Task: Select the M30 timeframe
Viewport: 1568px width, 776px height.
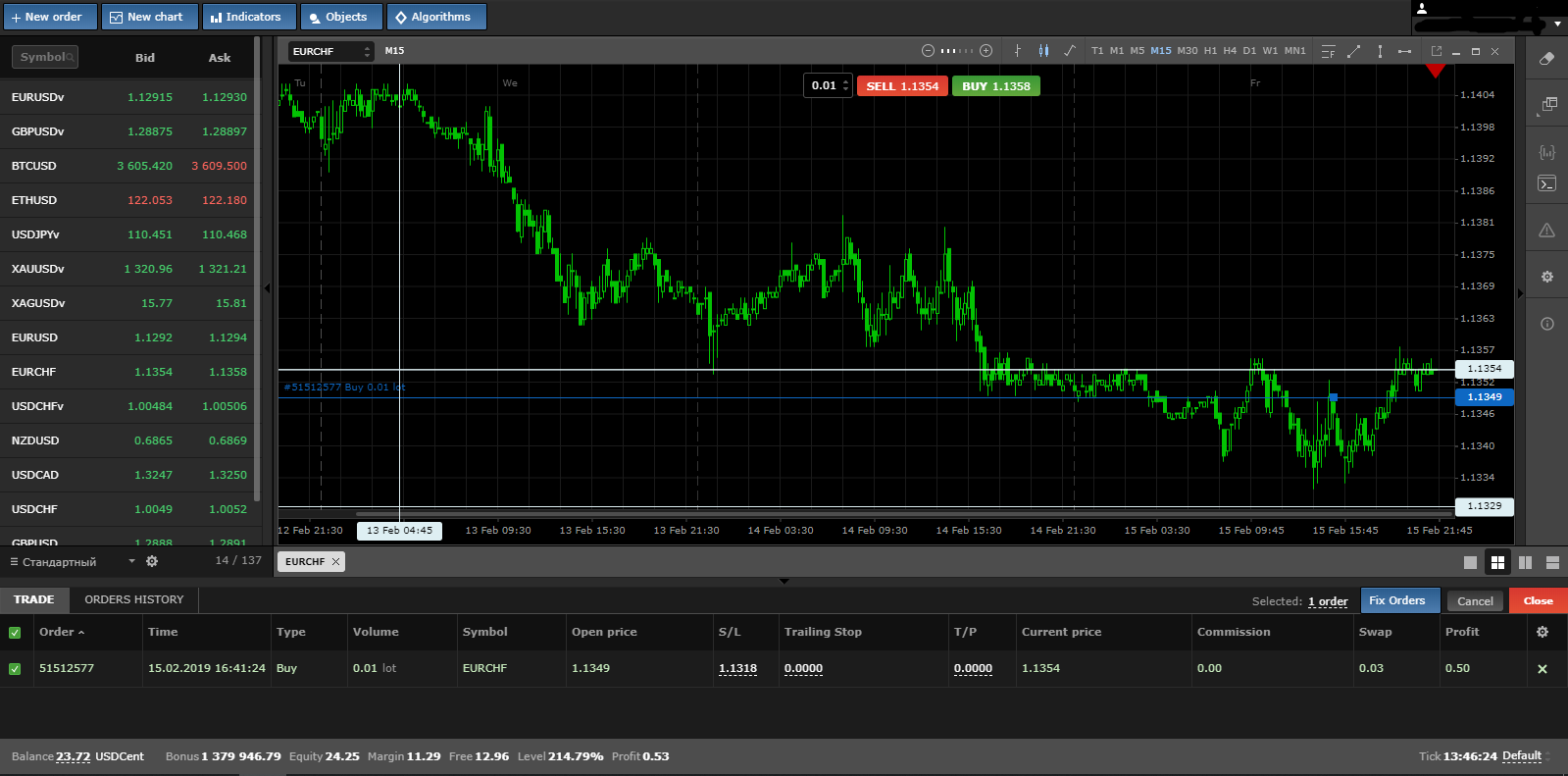Action: [x=1188, y=51]
